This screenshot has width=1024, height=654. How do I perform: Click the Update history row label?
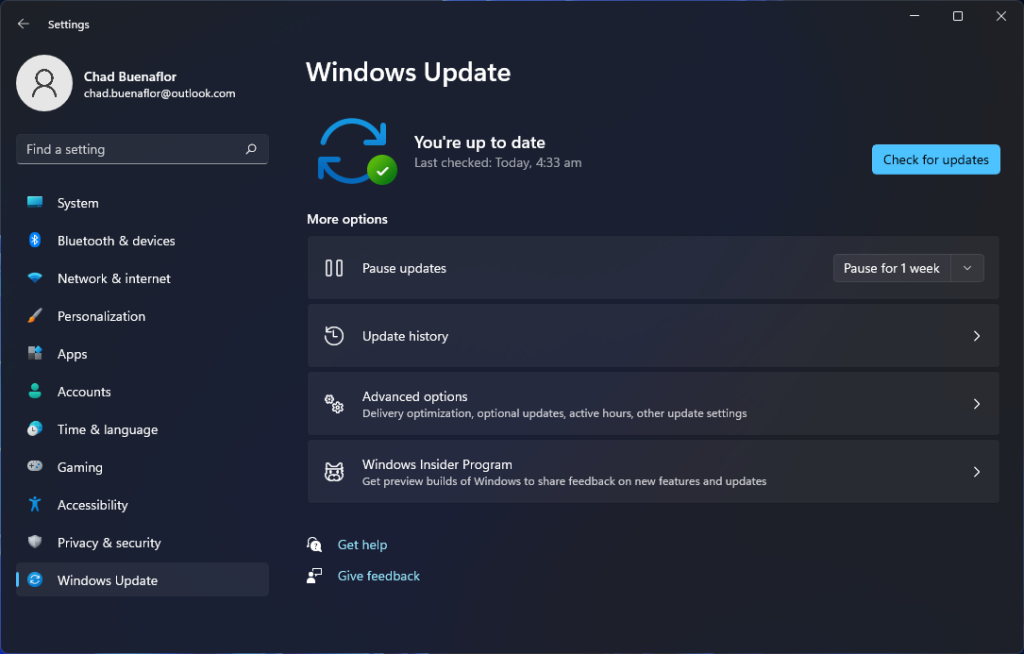click(405, 336)
